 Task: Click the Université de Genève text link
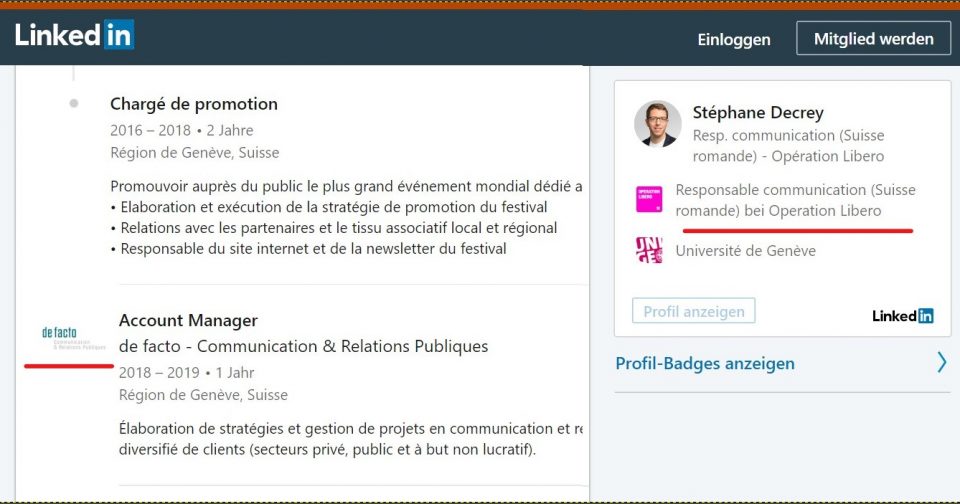(x=745, y=251)
